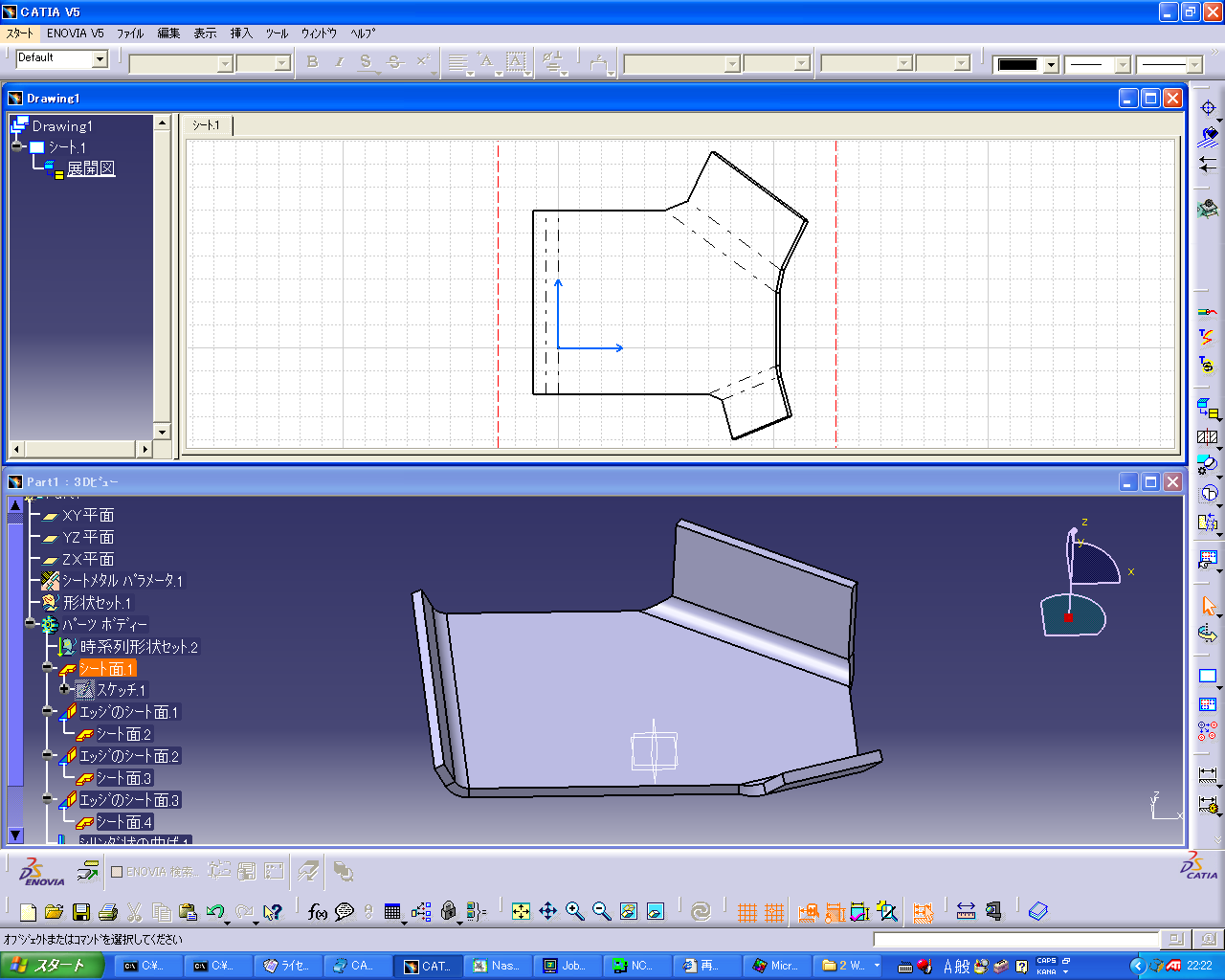
Task: Click the Snap to Point grid icon
Action: pyautogui.click(x=774, y=912)
